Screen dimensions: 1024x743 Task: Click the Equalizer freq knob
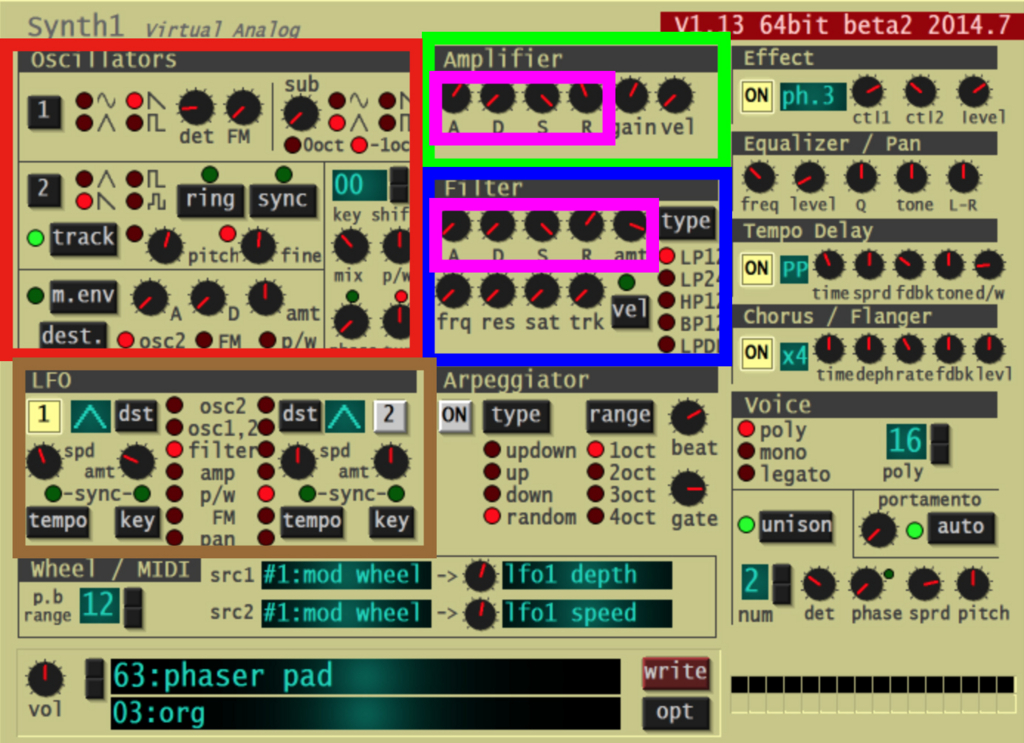pos(760,177)
